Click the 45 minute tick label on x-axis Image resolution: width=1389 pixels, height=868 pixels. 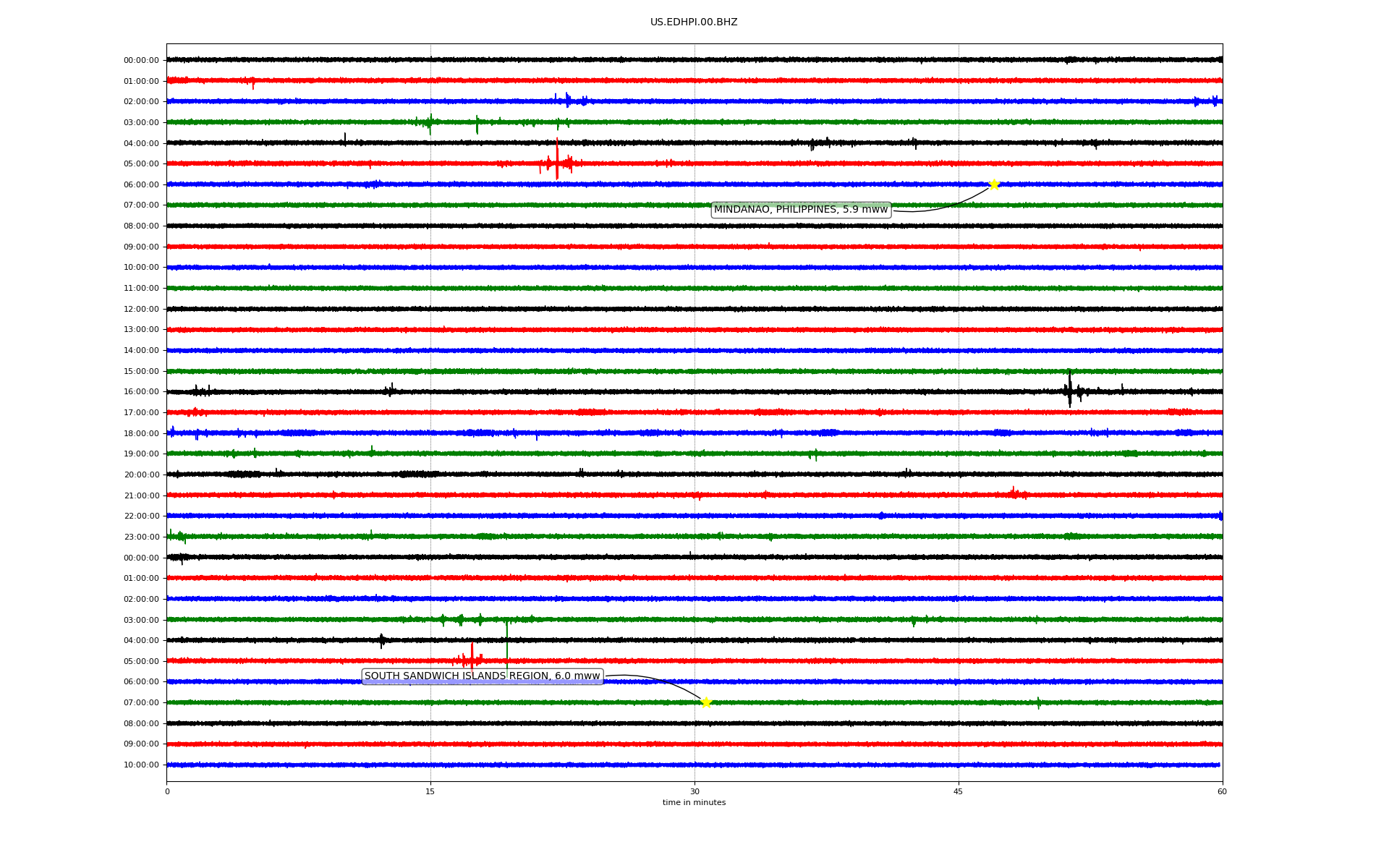tap(958, 791)
